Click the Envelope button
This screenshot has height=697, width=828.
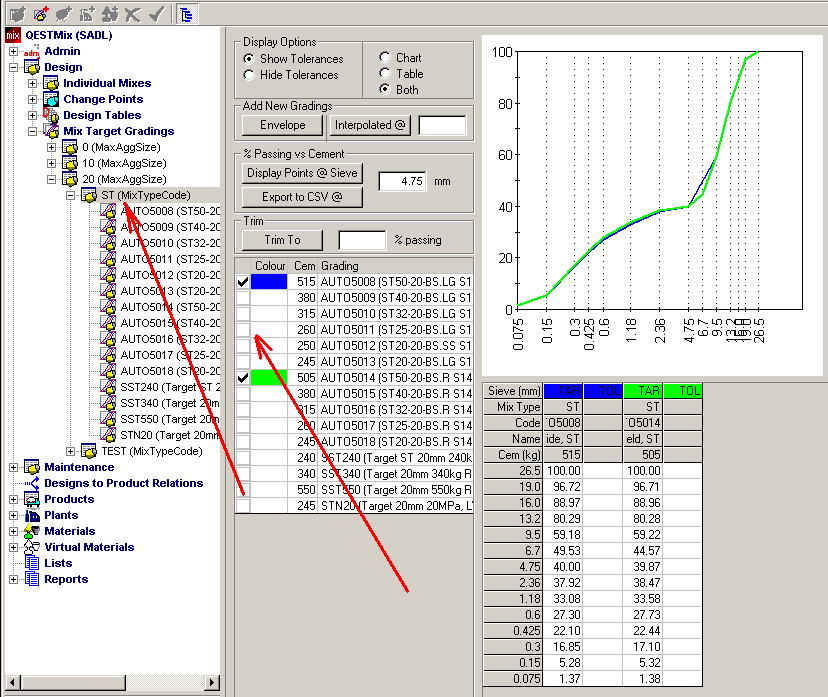tap(283, 125)
